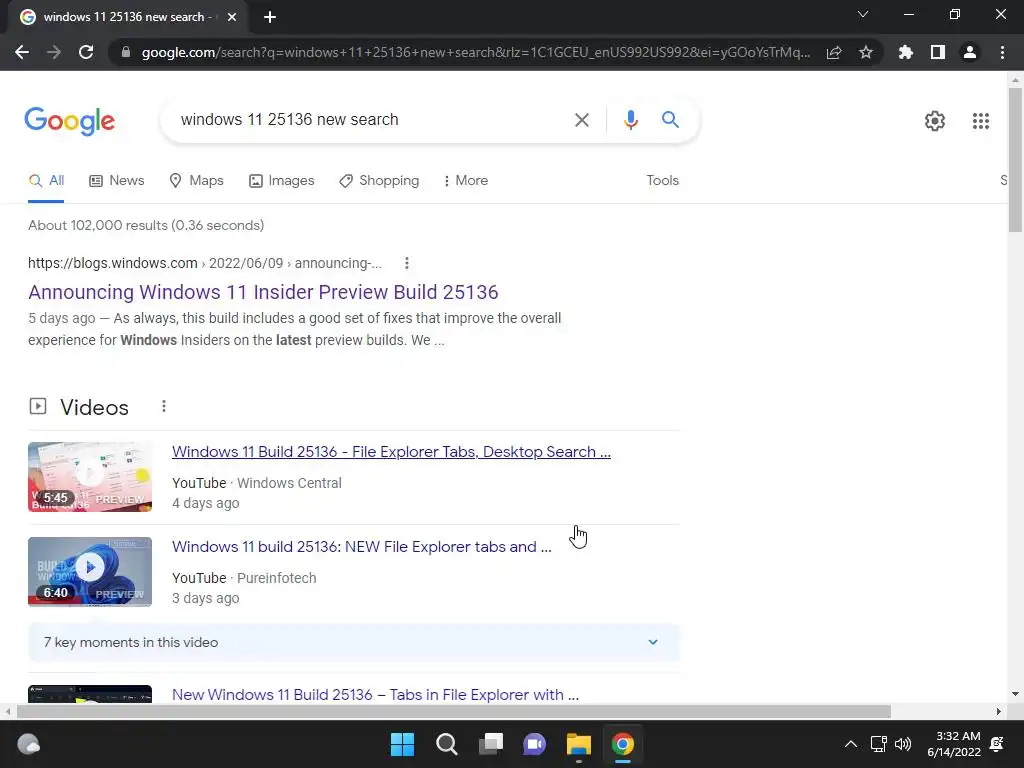This screenshot has width=1024, height=768.
Task: Open Pureinfotech 'NEW File Explorer tabs' video link
Action: [x=362, y=547]
